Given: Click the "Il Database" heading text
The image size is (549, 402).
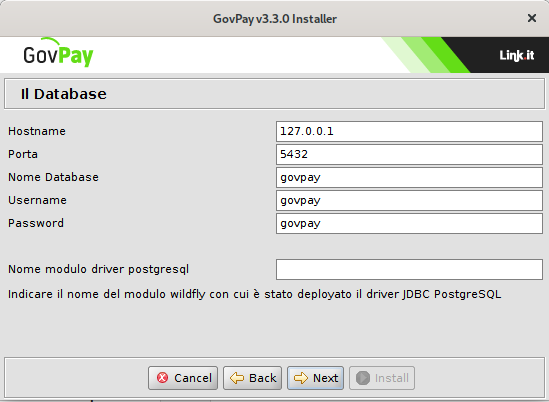Looking at the screenshot, I should coord(63,94).
